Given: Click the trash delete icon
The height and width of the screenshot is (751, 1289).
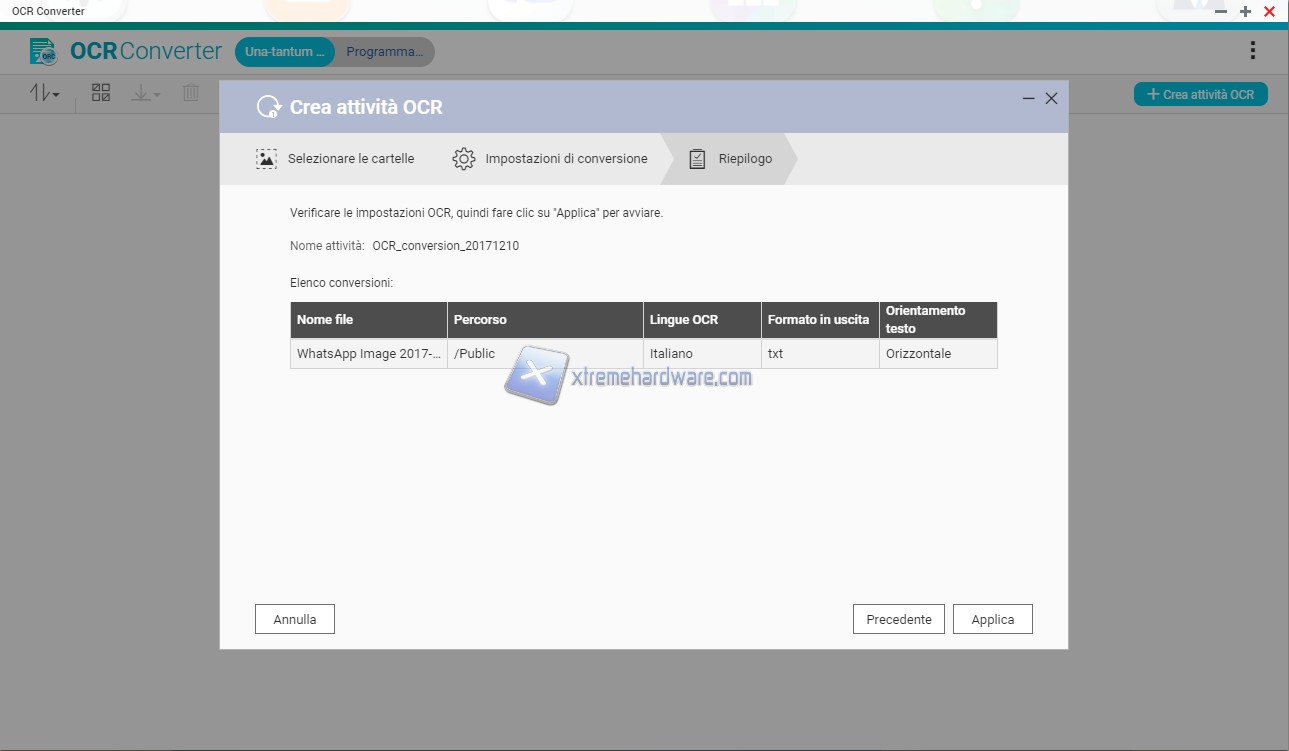Looking at the screenshot, I should 191,93.
